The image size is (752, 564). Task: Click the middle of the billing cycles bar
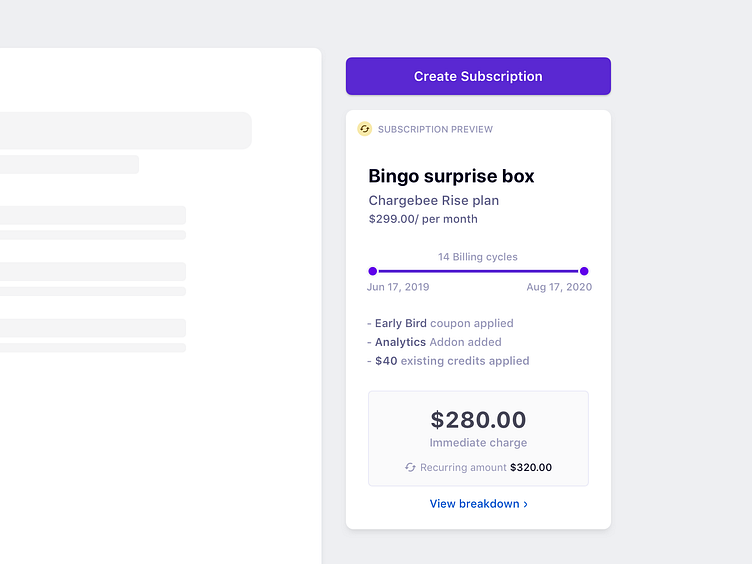pyautogui.click(x=478, y=271)
